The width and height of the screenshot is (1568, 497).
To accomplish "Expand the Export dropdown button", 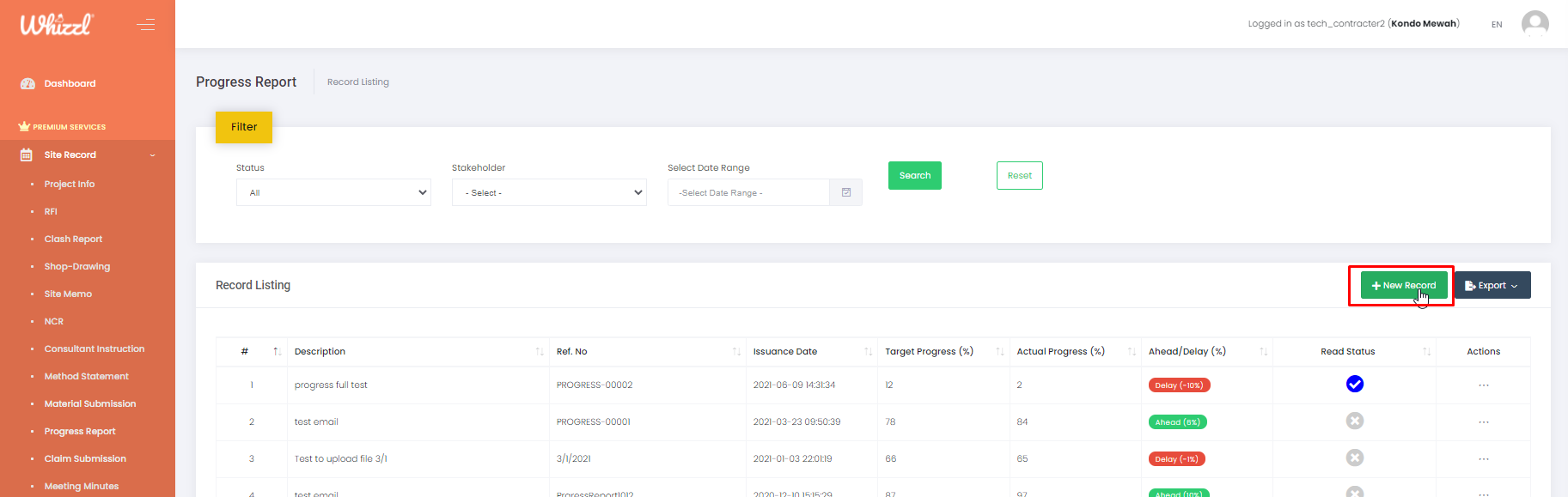I will (1492, 285).
